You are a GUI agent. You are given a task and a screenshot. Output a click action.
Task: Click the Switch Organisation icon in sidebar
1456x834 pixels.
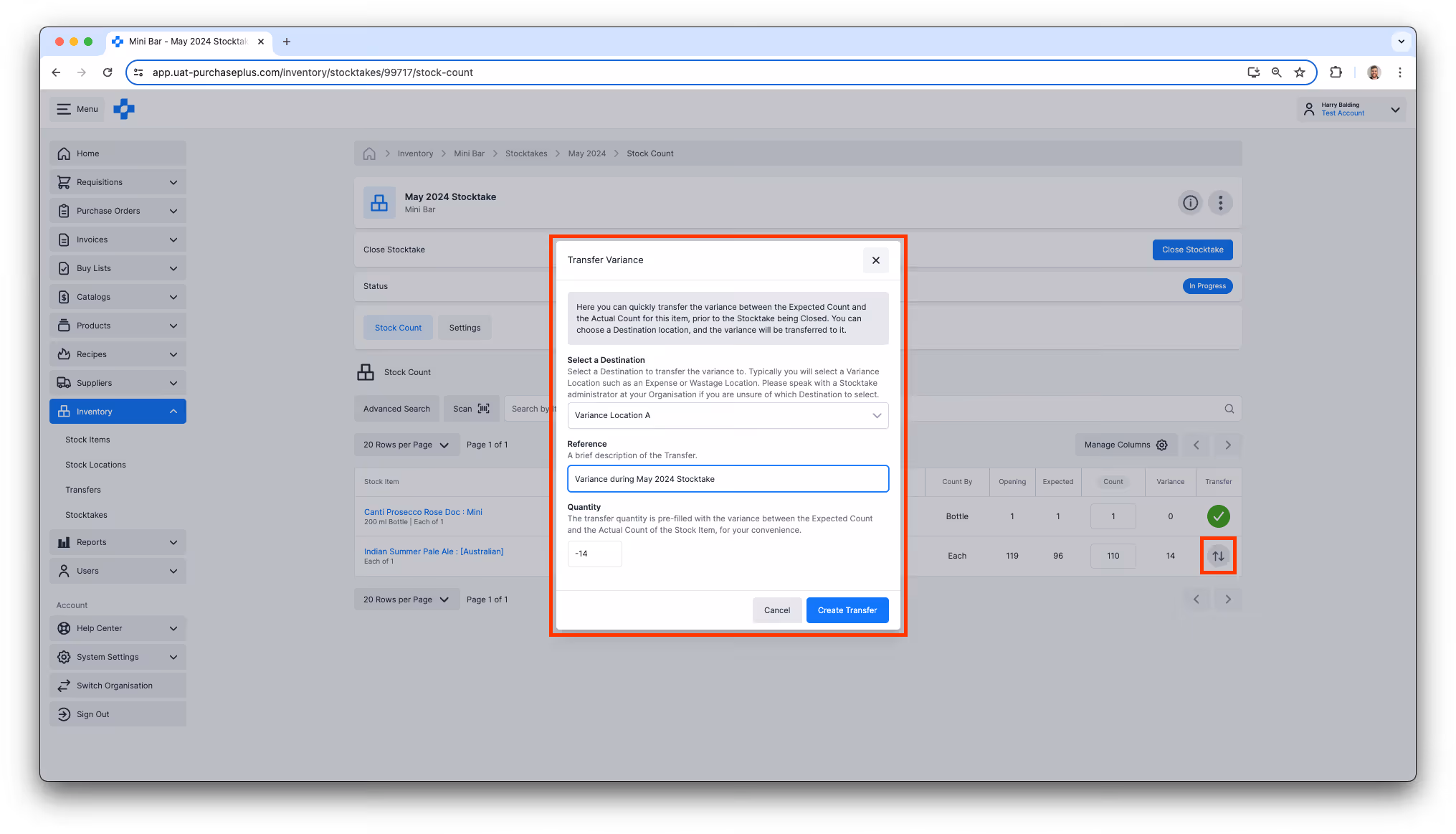(63, 686)
